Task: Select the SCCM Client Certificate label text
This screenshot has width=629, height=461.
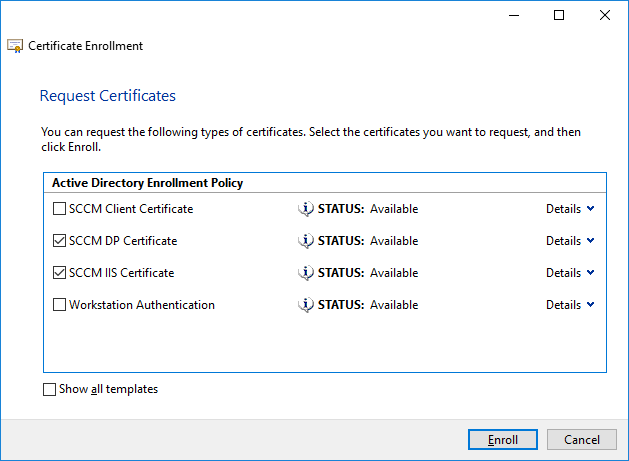Action: point(131,209)
